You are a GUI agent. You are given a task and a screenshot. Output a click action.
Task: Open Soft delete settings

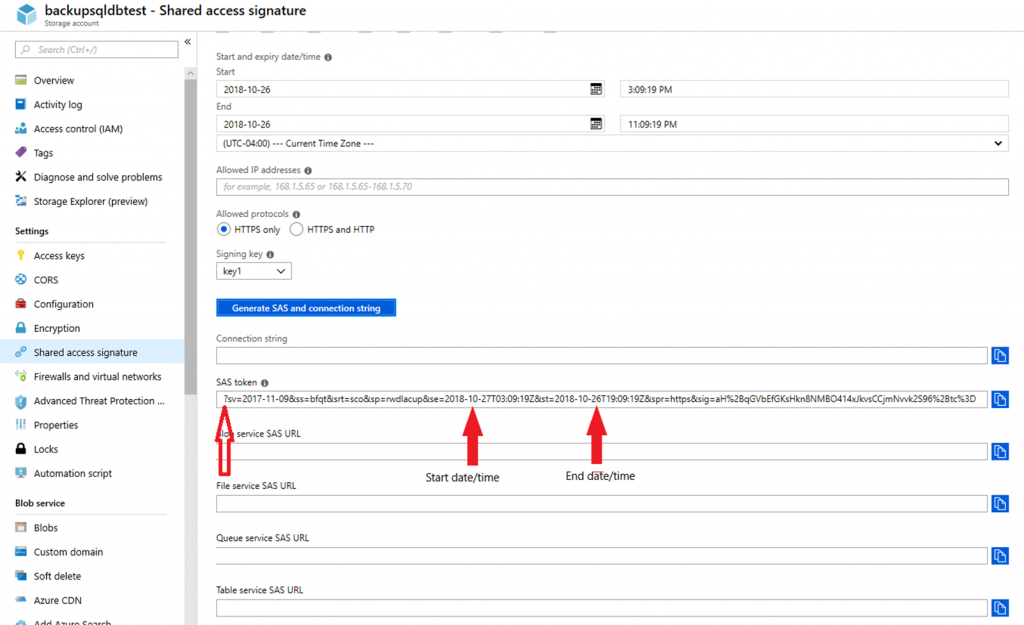pos(57,575)
